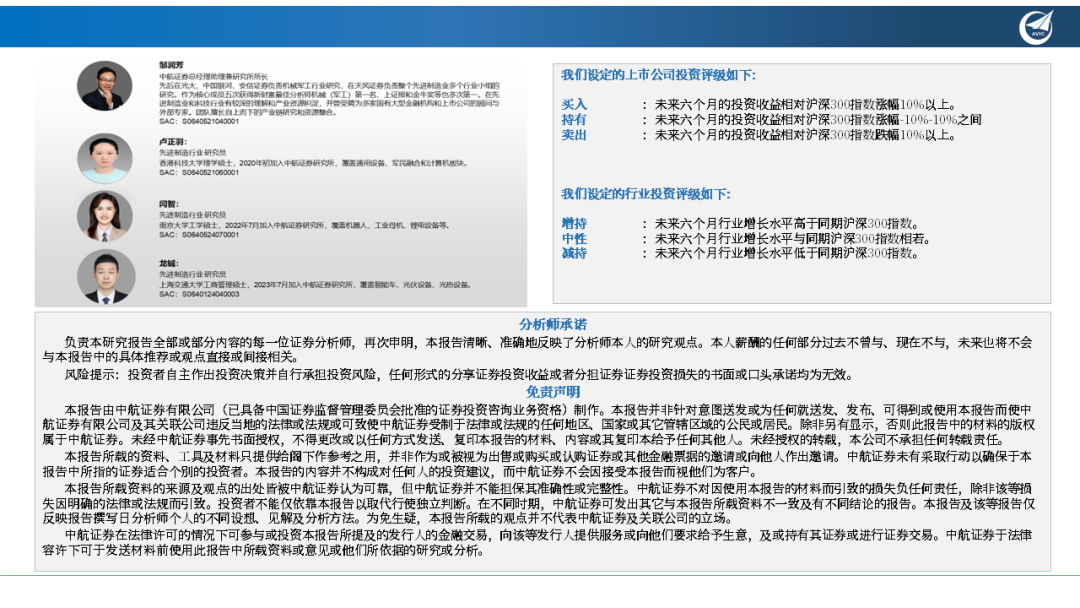Click heading 我们设定的行业投资评级如下
1080x608 pixels.
(x=646, y=194)
